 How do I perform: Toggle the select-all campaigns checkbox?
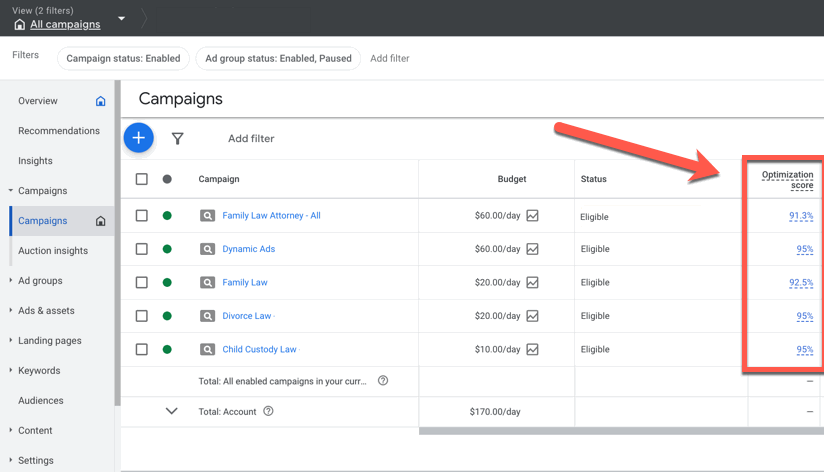click(141, 179)
